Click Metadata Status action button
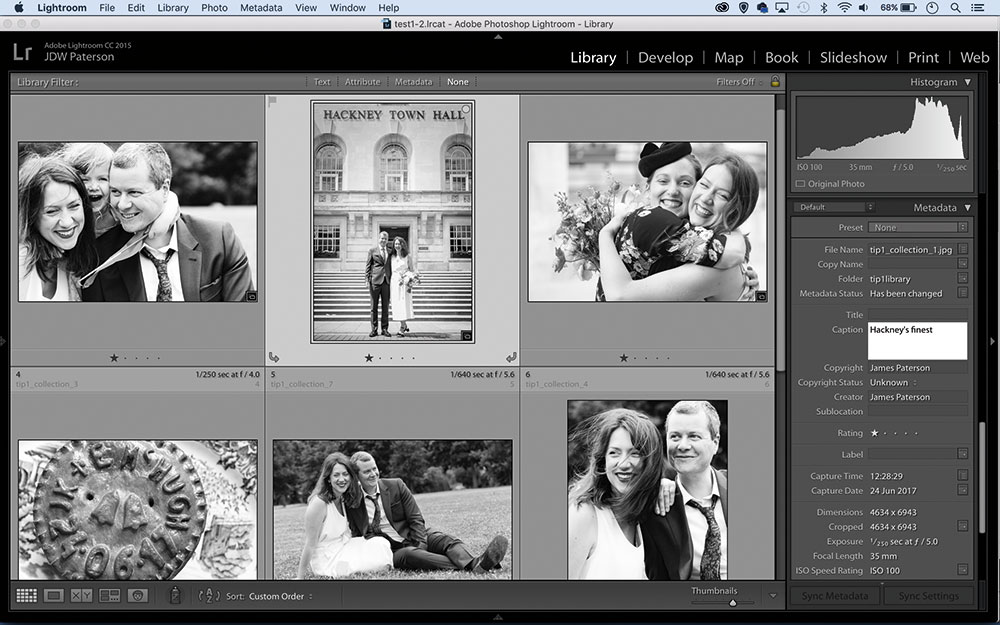Viewport: 1000px width, 625px height. coord(962,293)
